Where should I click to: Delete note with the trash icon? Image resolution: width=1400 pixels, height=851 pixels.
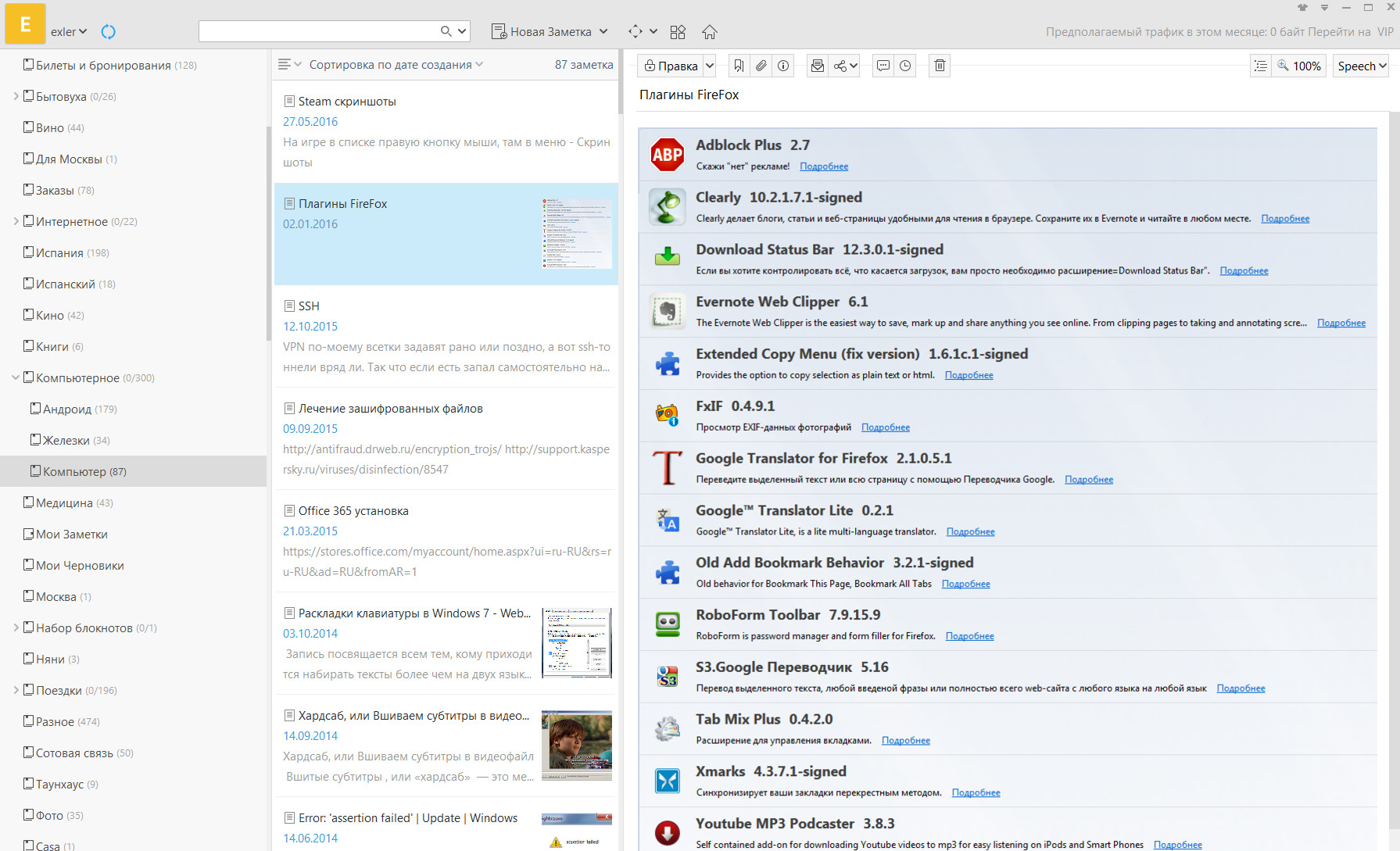coord(940,66)
